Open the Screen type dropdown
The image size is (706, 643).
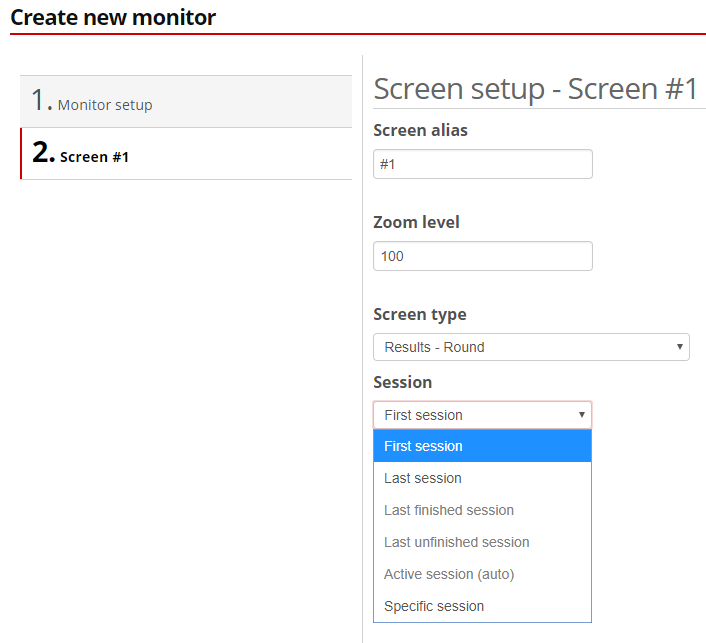pos(530,347)
